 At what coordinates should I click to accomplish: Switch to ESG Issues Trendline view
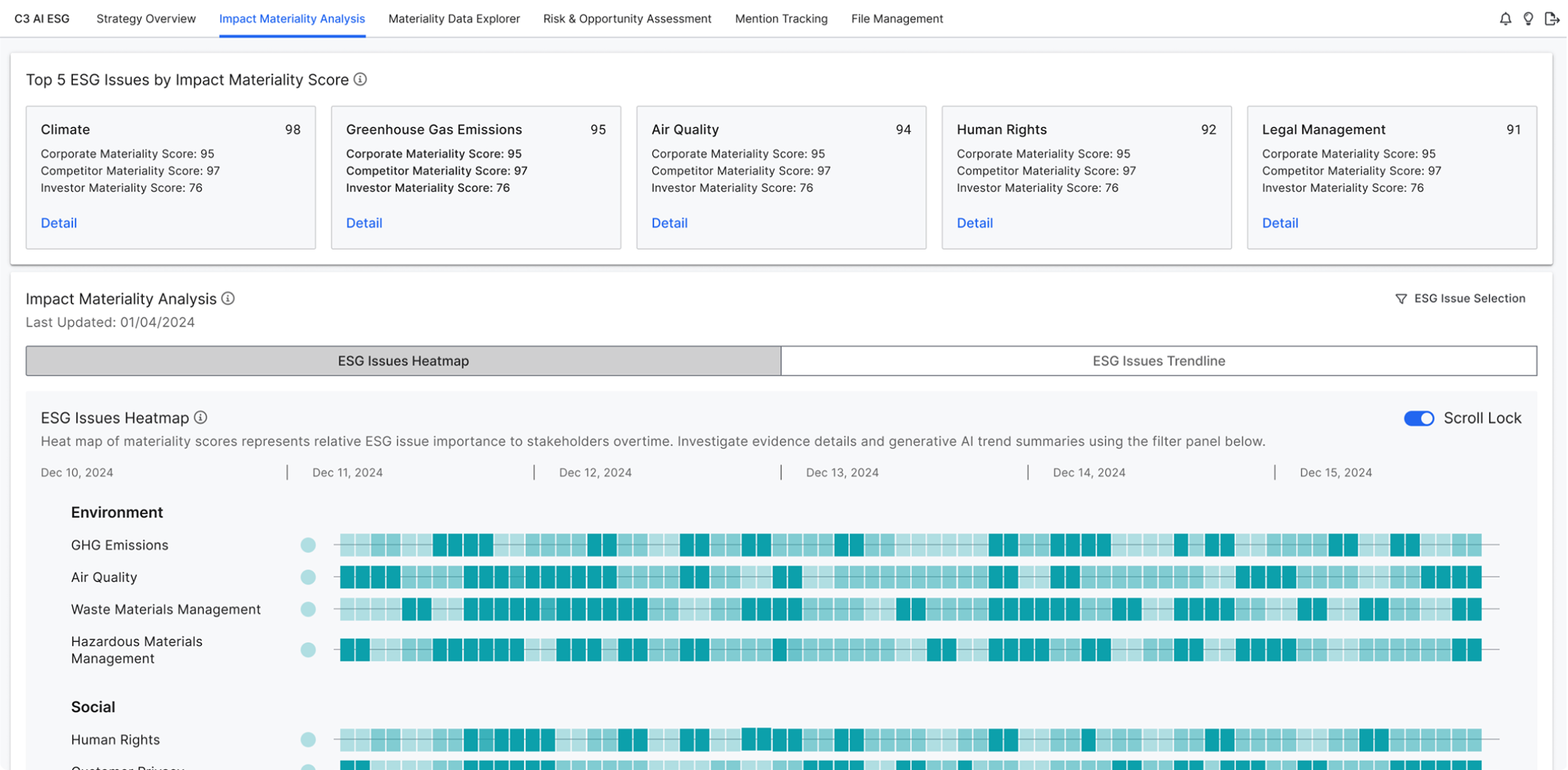pyautogui.click(x=1159, y=361)
